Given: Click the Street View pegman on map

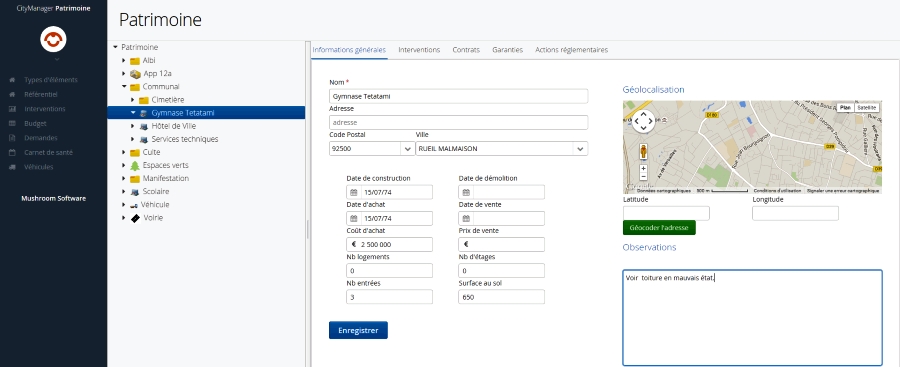Looking at the screenshot, I should pyautogui.click(x=644, y=152).
